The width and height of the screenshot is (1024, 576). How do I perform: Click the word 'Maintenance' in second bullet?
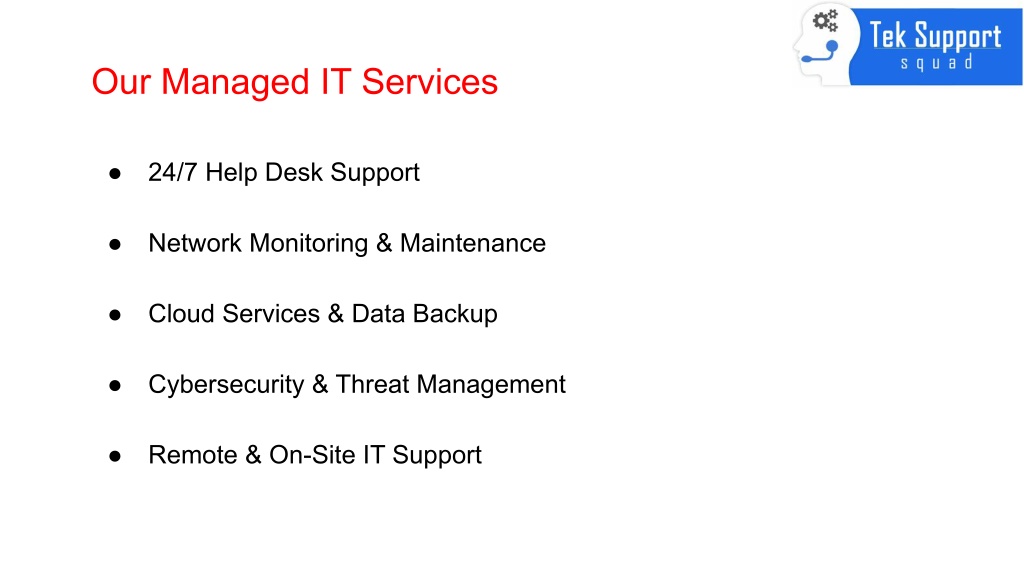(473, 243)
